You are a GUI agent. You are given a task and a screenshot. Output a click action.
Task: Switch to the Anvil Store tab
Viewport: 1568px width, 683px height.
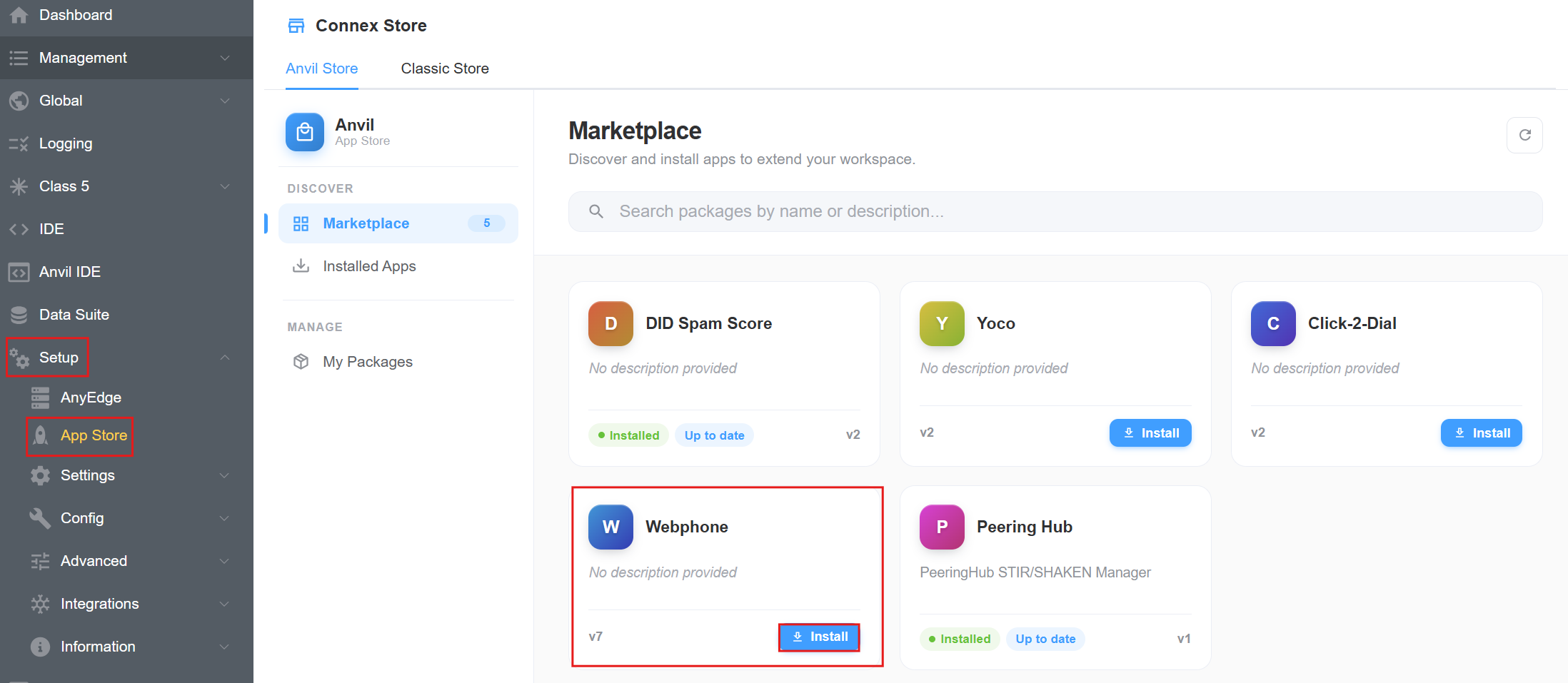(x=322, y=69)
